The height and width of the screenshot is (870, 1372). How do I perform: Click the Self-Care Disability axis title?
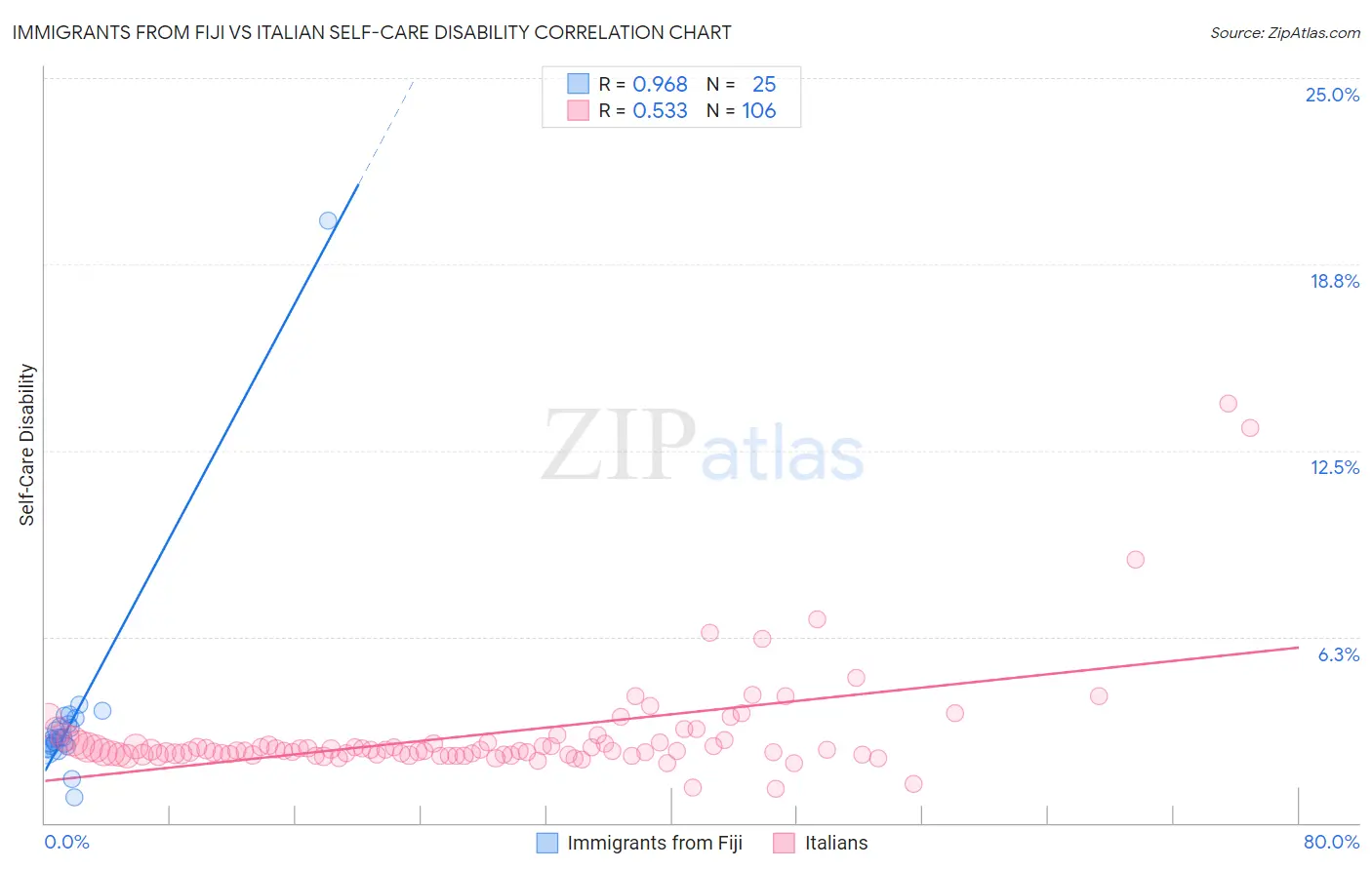pos(27,445)
